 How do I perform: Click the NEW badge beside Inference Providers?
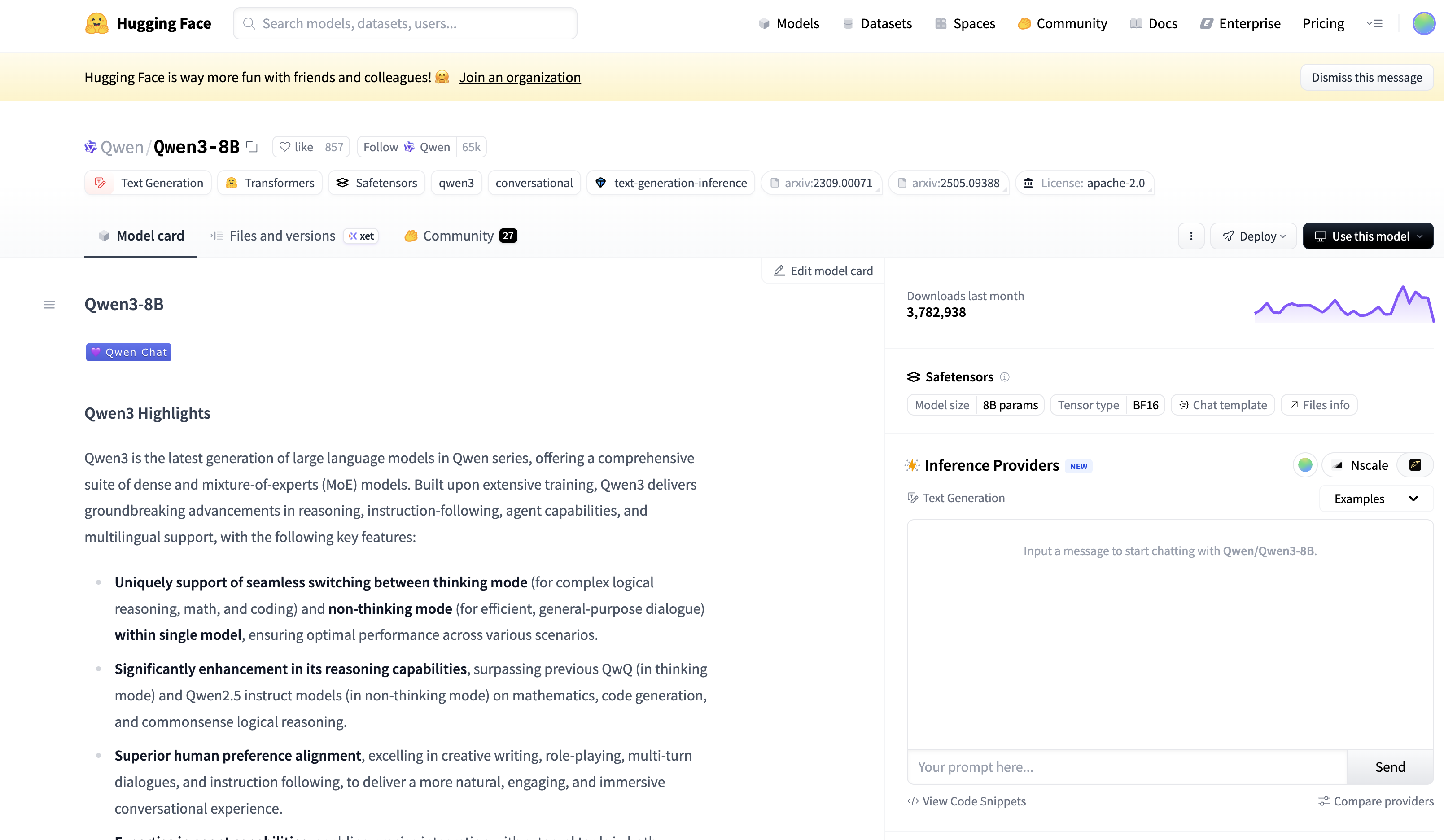pos(1078,466)
